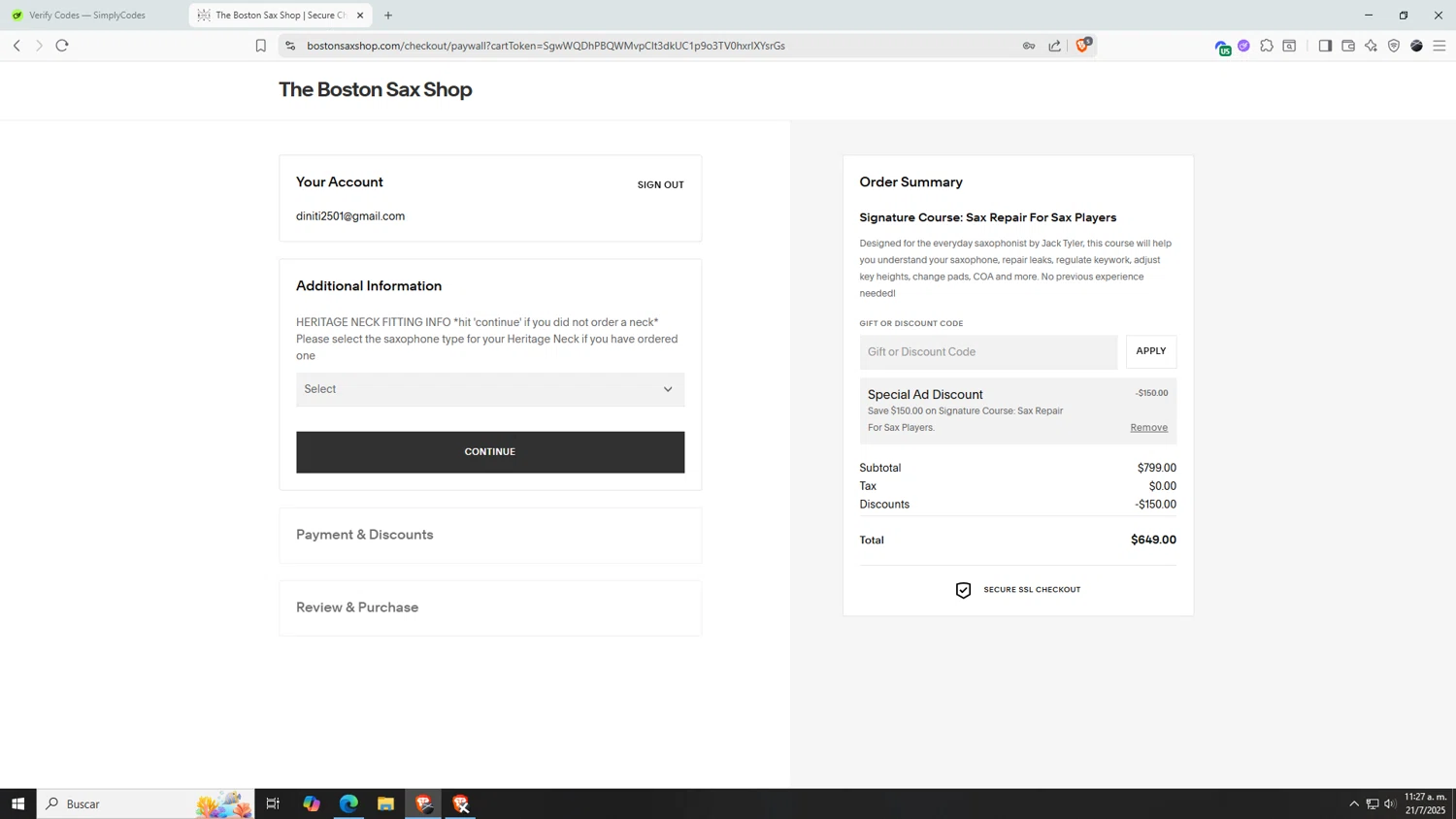Click the Subtotal $799.00 value
Screen dimensions: 1456x819
[1156, 468]
